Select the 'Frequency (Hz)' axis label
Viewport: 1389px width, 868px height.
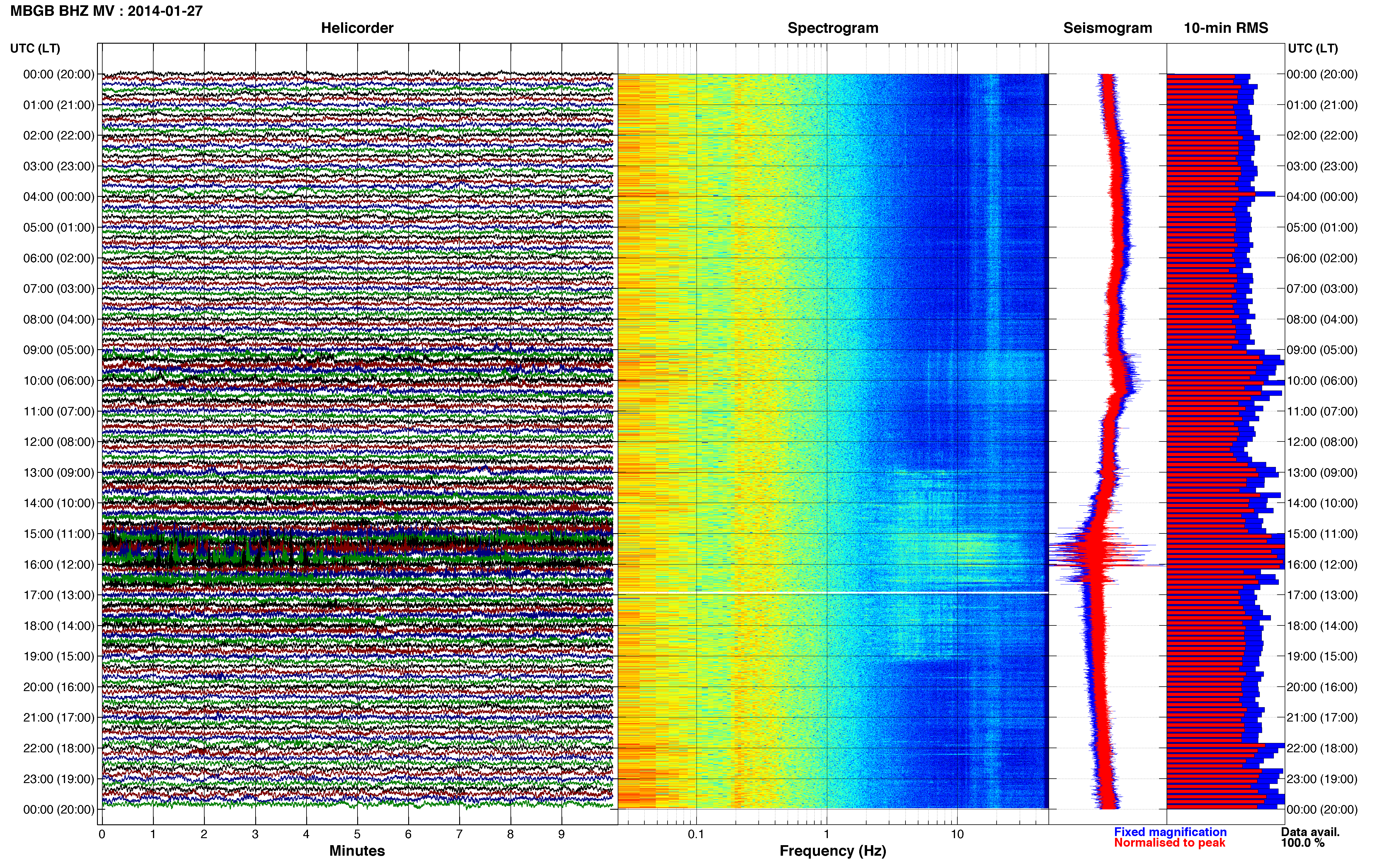(833, 851)
